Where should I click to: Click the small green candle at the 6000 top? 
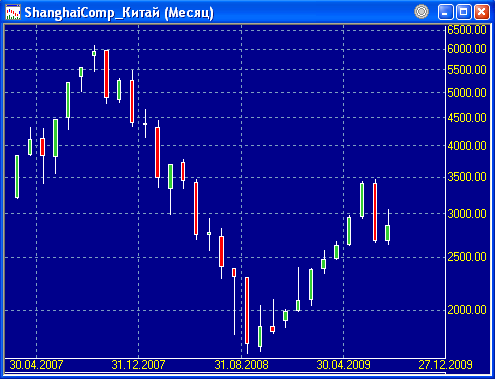(94, 53)
